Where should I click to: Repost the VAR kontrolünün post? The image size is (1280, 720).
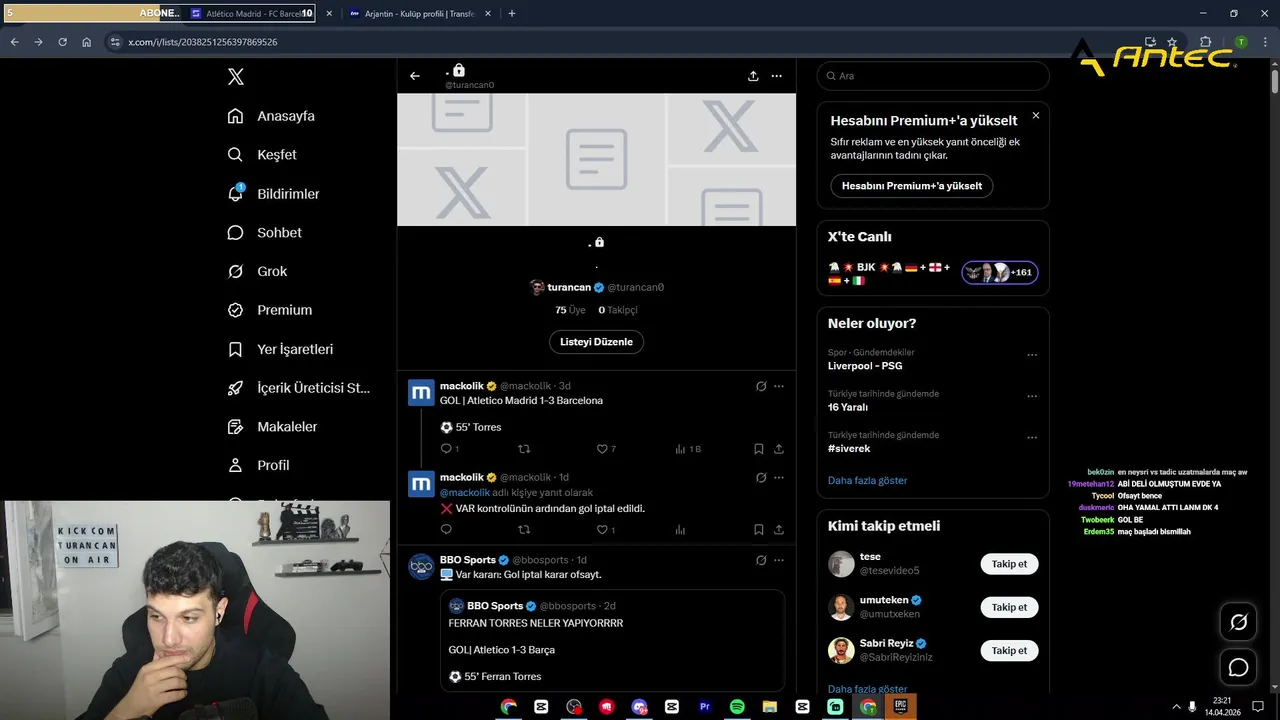click(x=524, y=530)
